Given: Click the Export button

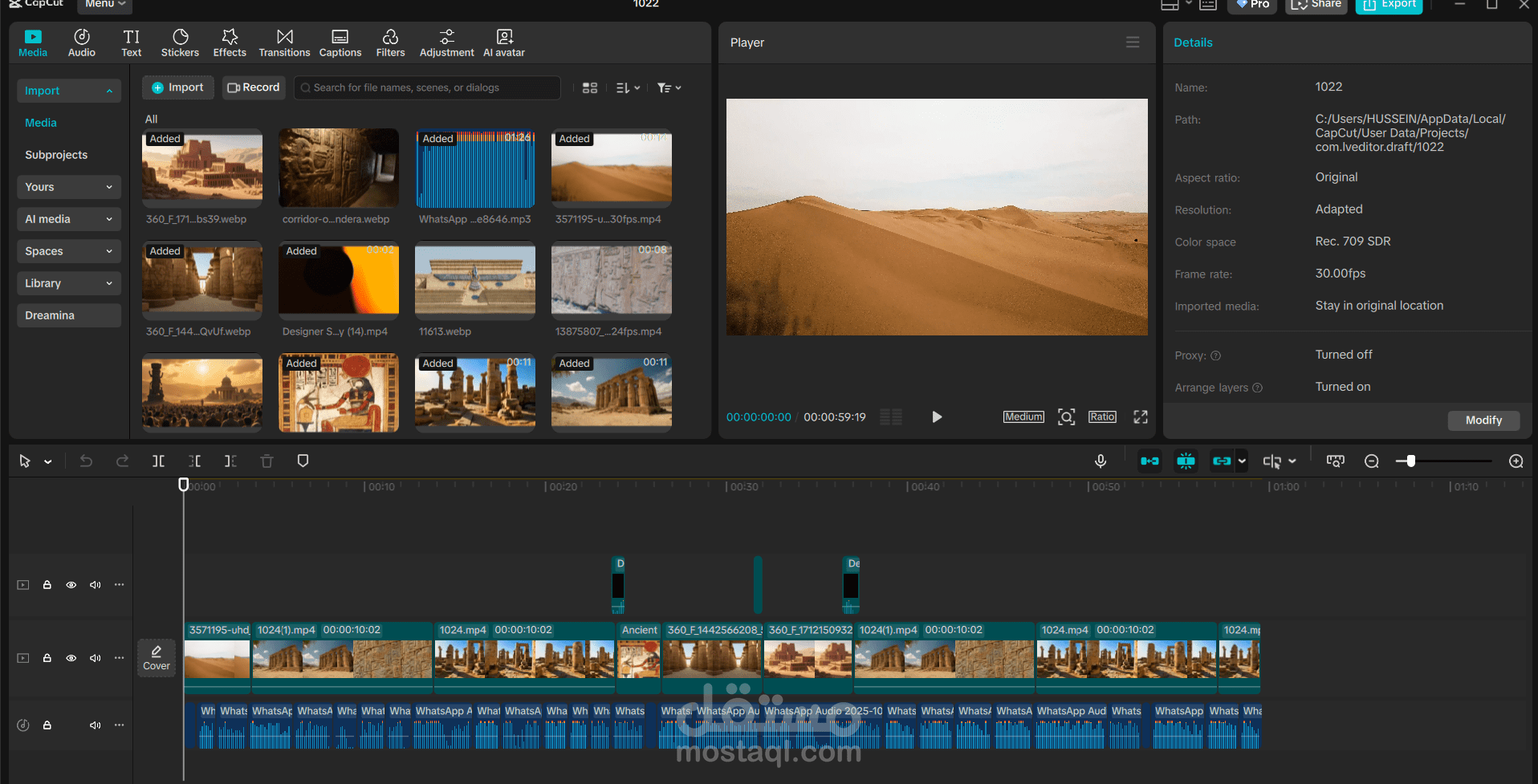Looking at the screenshot, I should tap(1389, 5).
